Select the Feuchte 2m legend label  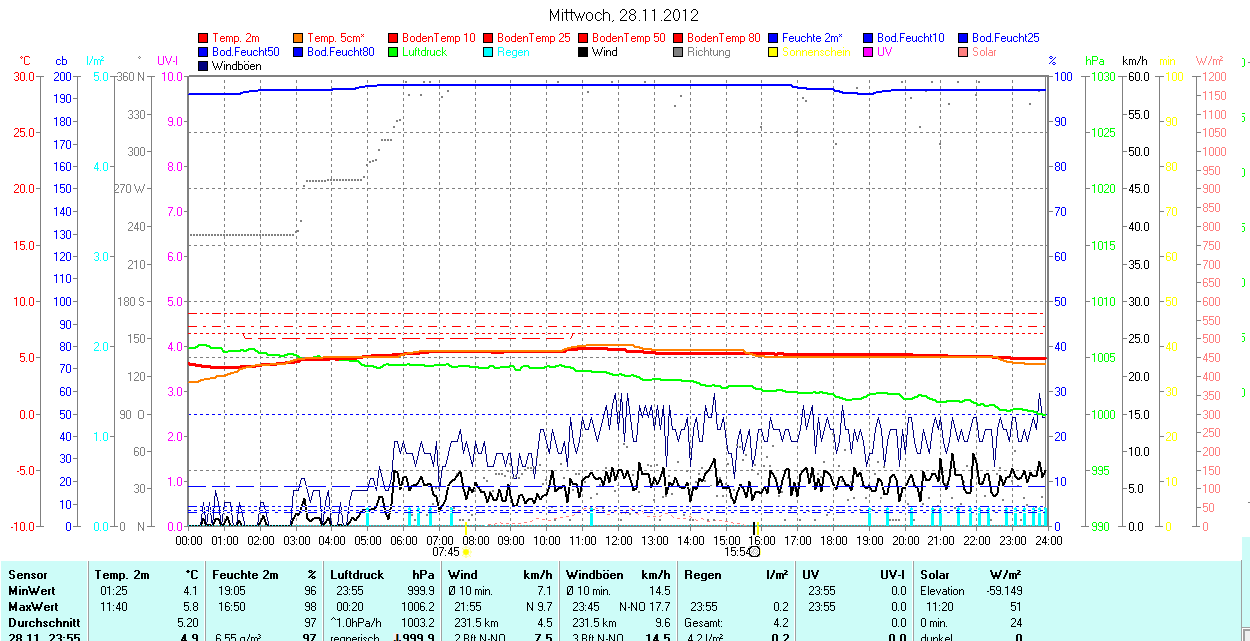(x=814, y=38)
